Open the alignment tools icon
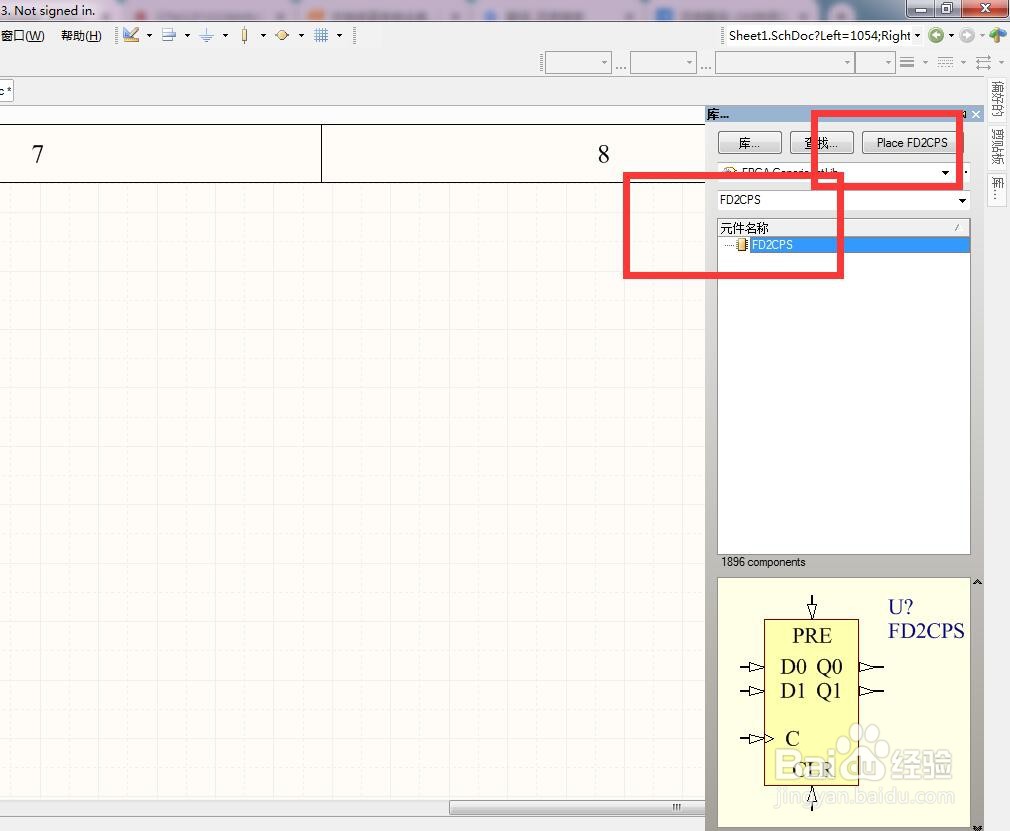Viewport: 1010px width, 831px height. click(x=169, y=35)
